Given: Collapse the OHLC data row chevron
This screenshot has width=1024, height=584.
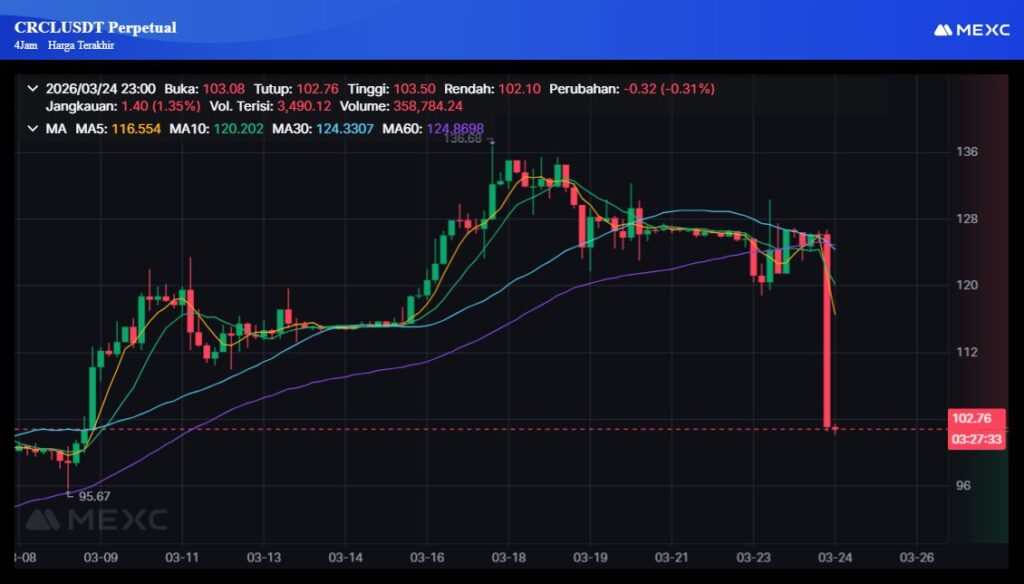Looking at the screenshot, I should tap(33, 88).
